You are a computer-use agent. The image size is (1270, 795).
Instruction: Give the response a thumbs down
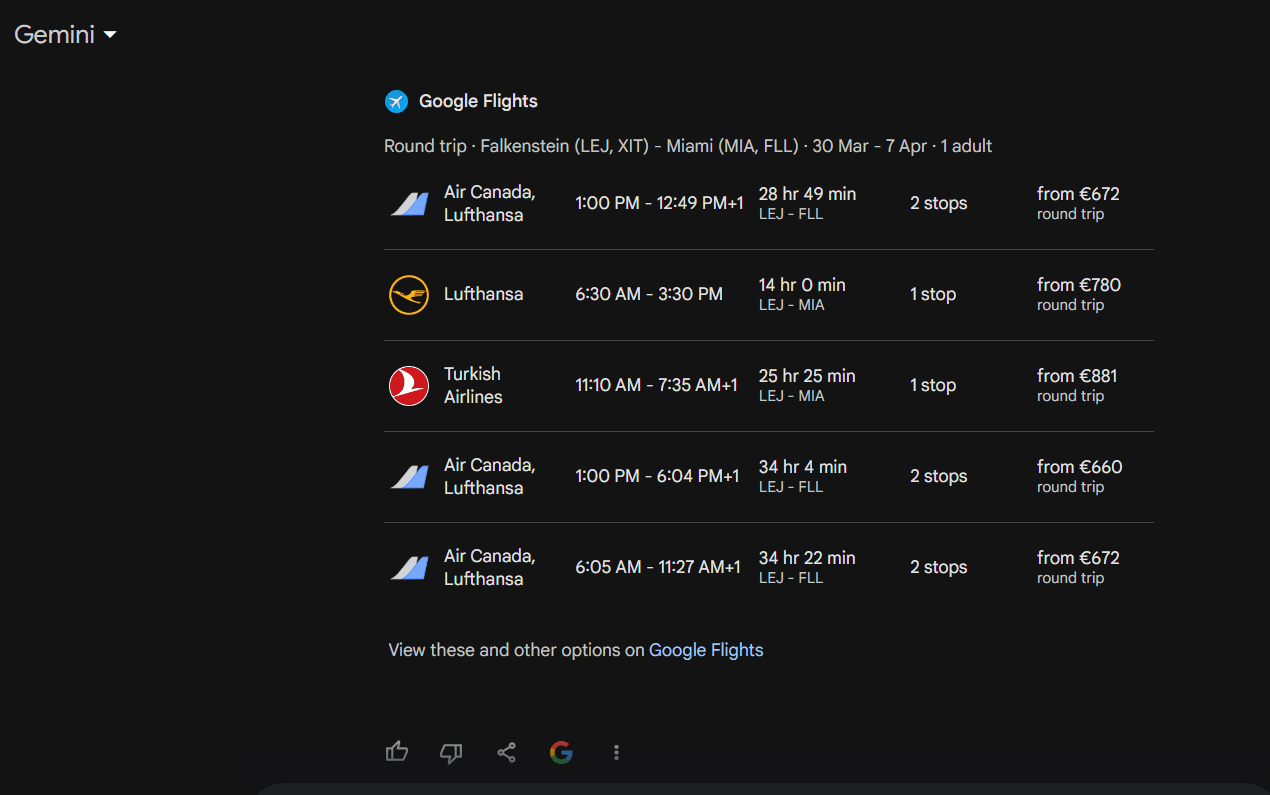pyautogui.click(x=451, y=752)
